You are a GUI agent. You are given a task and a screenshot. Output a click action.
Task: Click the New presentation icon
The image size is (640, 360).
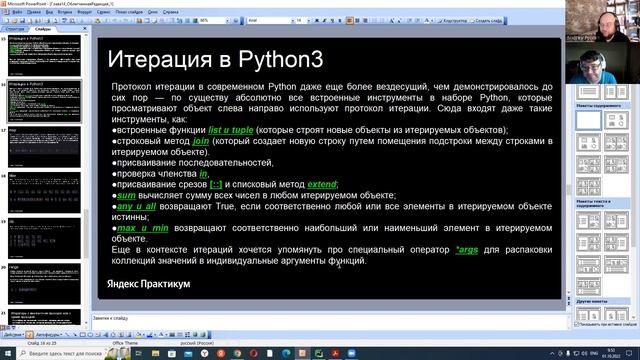pyautogui.click(x=5, y=20)
